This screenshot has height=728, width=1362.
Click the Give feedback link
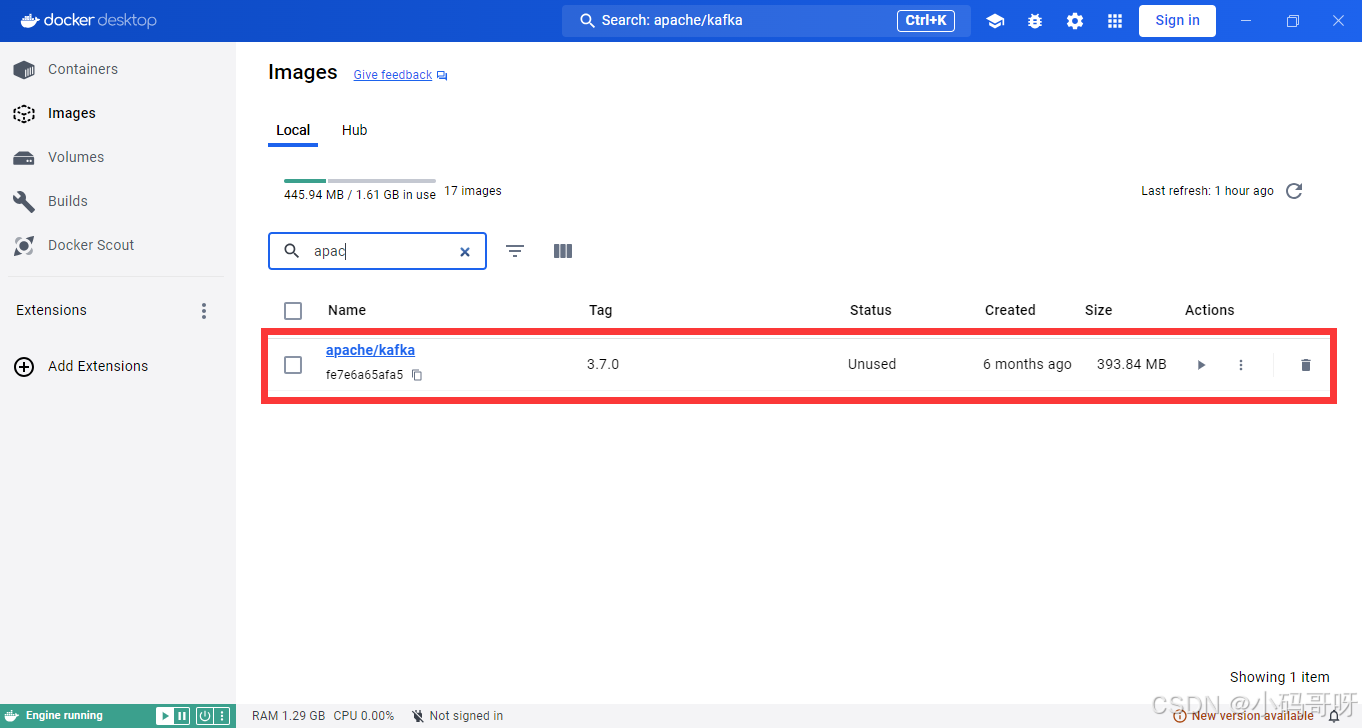(x=393, y=75)
